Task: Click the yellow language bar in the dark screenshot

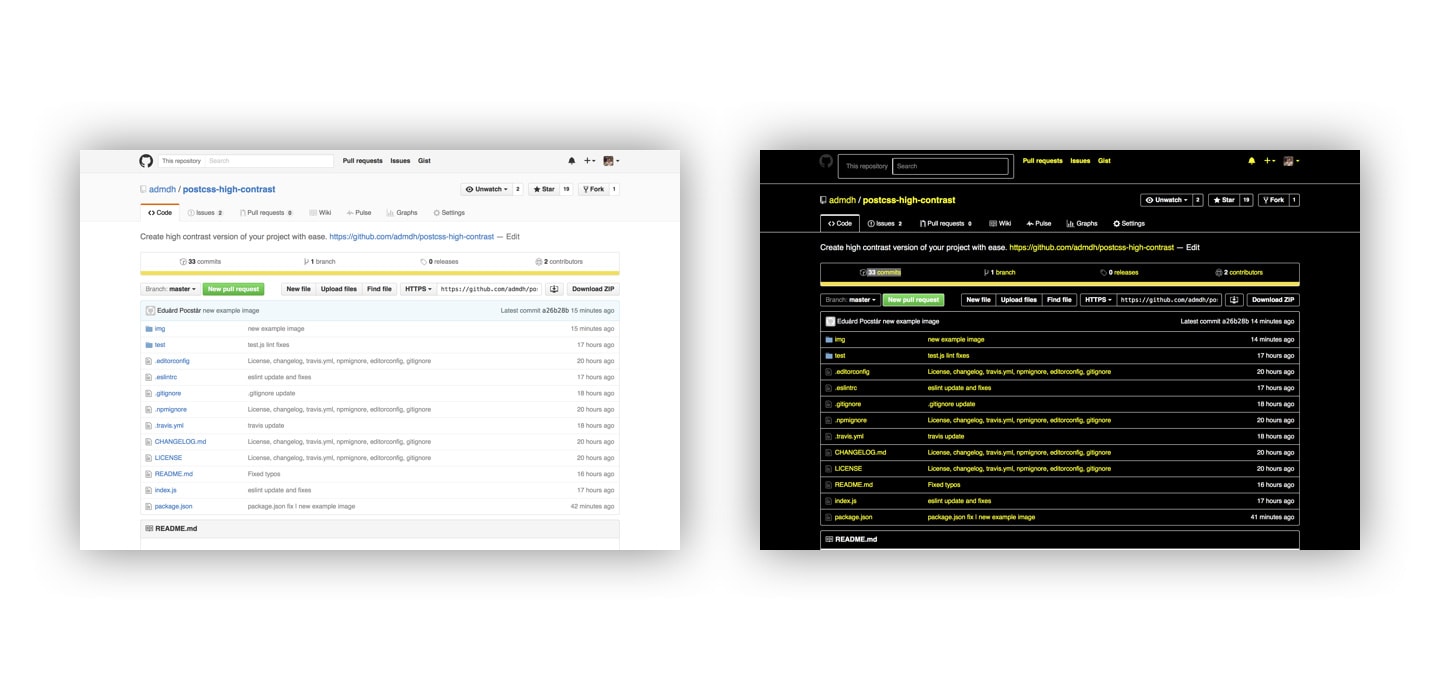Action: click(1060, 284)
